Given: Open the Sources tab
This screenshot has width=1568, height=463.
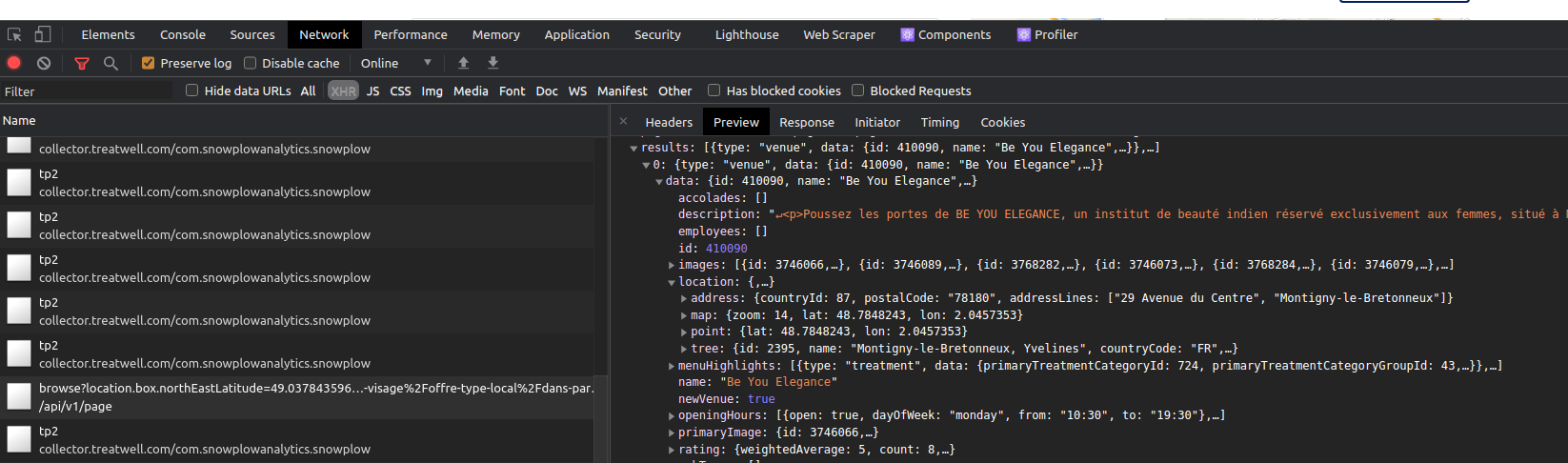Looking at the screenshot, I should 252,34.
